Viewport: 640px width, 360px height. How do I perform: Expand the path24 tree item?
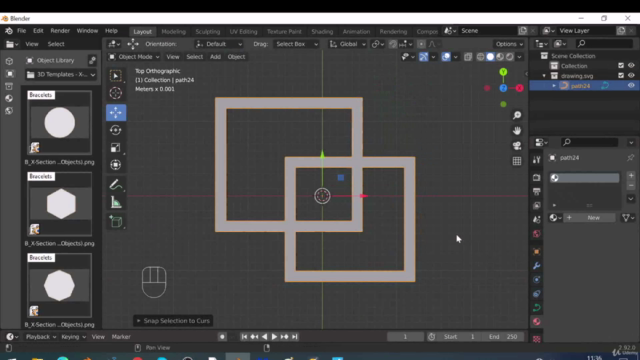coord(554,86)
